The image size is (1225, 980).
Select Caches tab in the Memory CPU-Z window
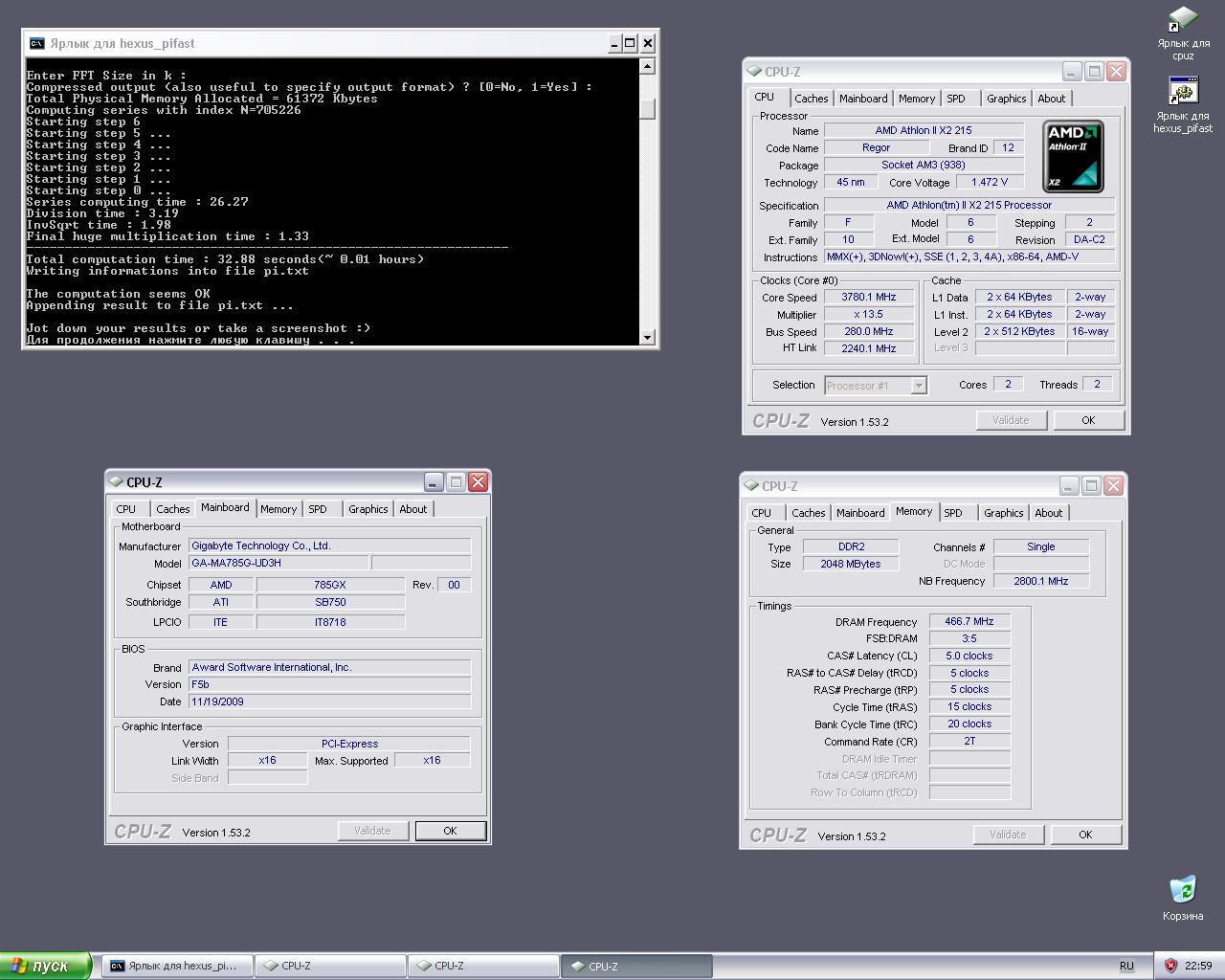click(x=808, y=513)
